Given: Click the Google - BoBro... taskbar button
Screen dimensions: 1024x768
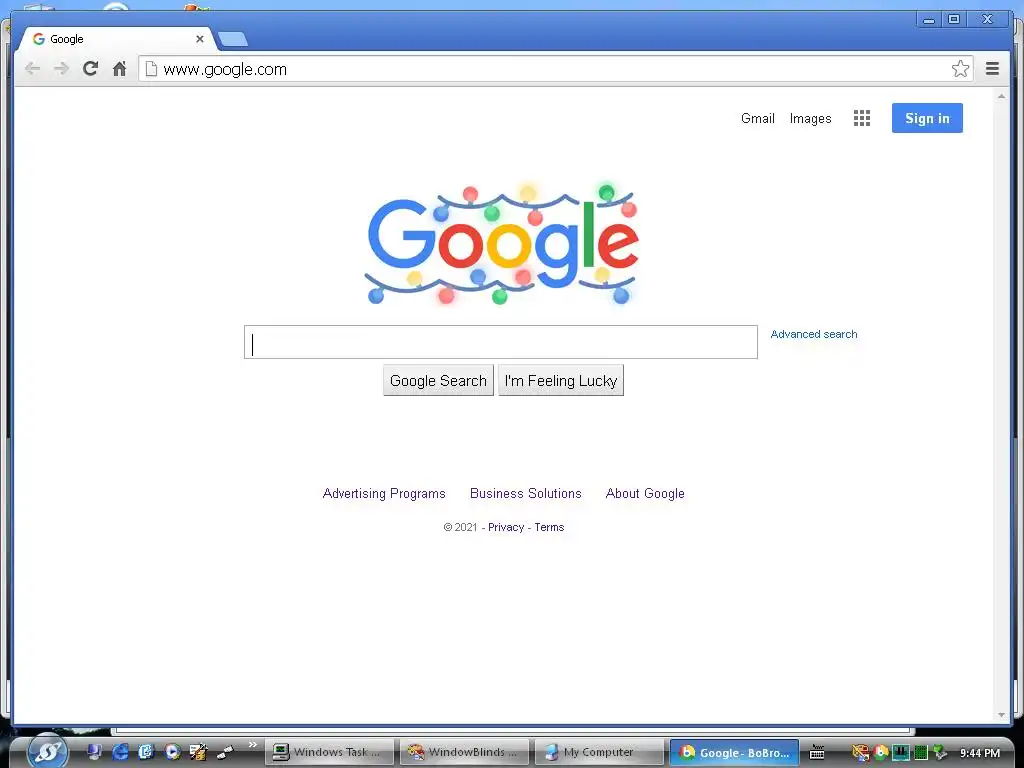Looking at the screenshot, I should tap(734, 752).
